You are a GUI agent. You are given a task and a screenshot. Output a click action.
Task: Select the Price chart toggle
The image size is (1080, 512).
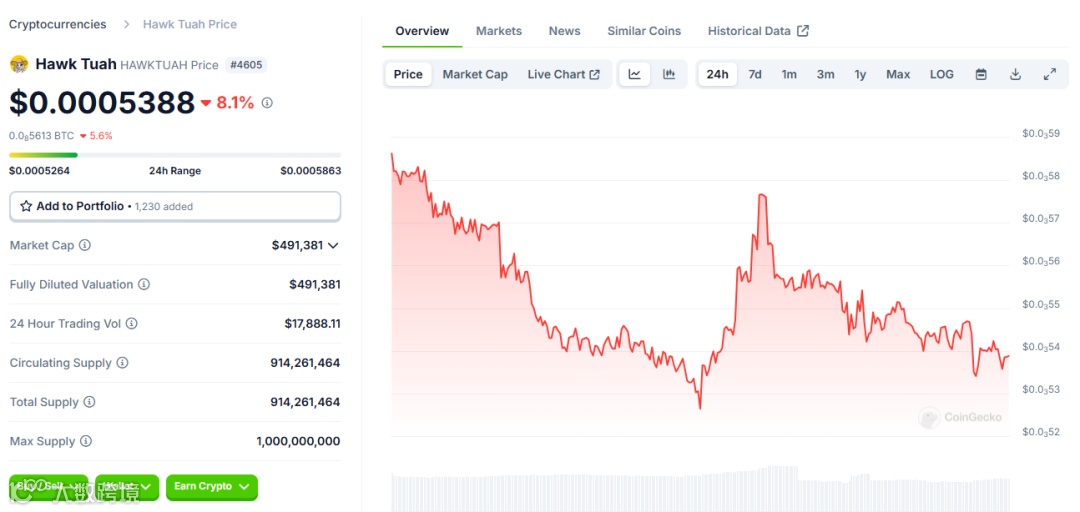408,74
